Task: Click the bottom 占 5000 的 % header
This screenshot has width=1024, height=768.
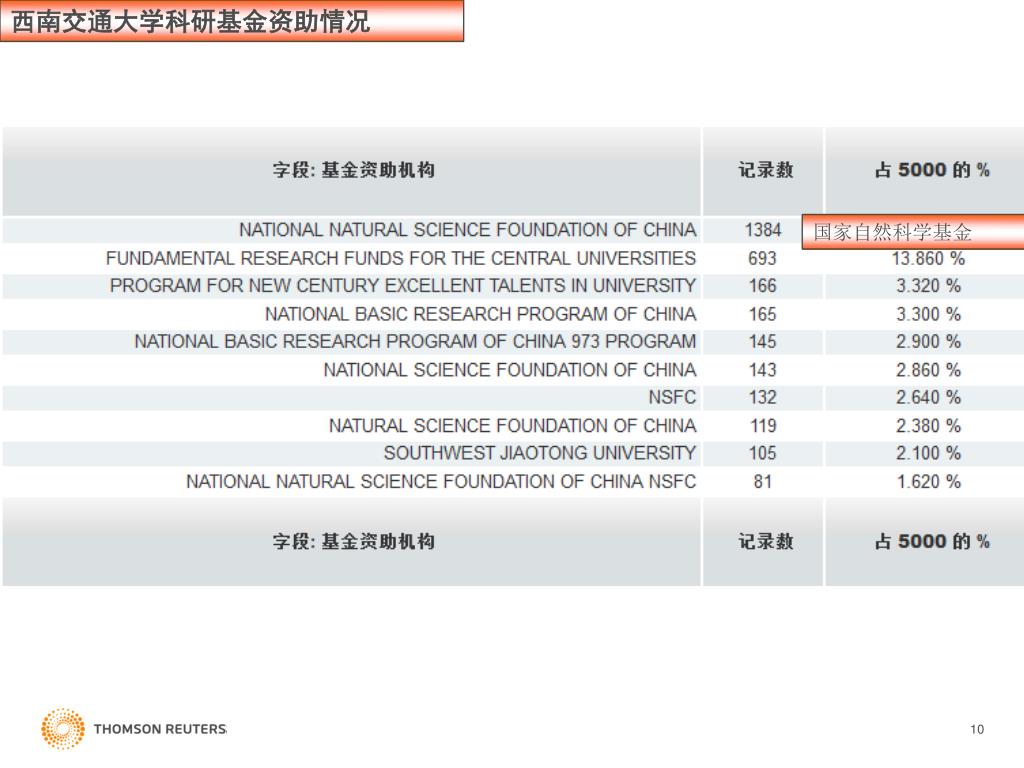Action: pyautogui.click(x=932, y=541)
